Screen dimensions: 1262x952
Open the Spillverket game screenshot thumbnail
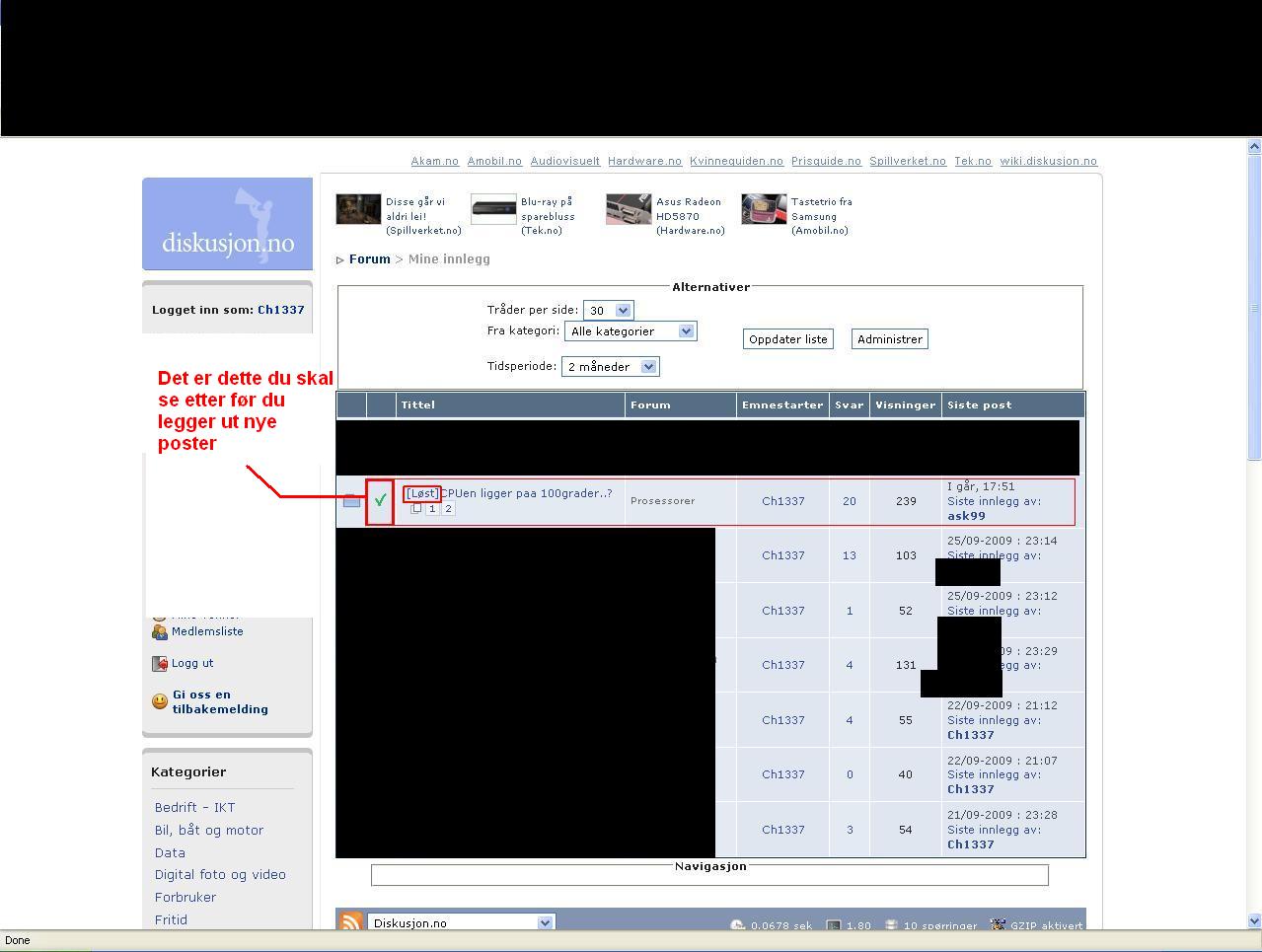(x=358, y=209)
